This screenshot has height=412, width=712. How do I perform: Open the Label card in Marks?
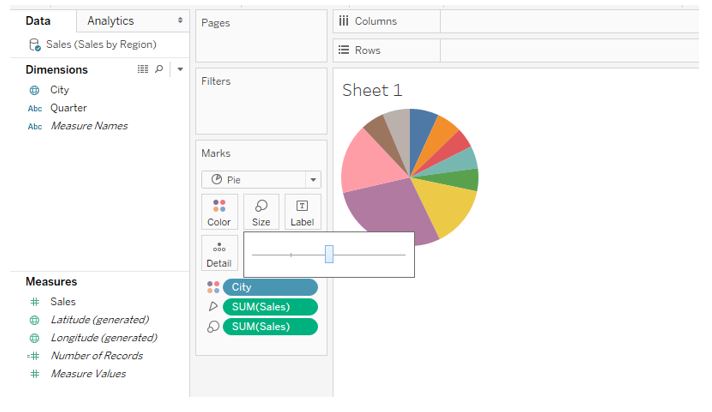coord(302,212)
